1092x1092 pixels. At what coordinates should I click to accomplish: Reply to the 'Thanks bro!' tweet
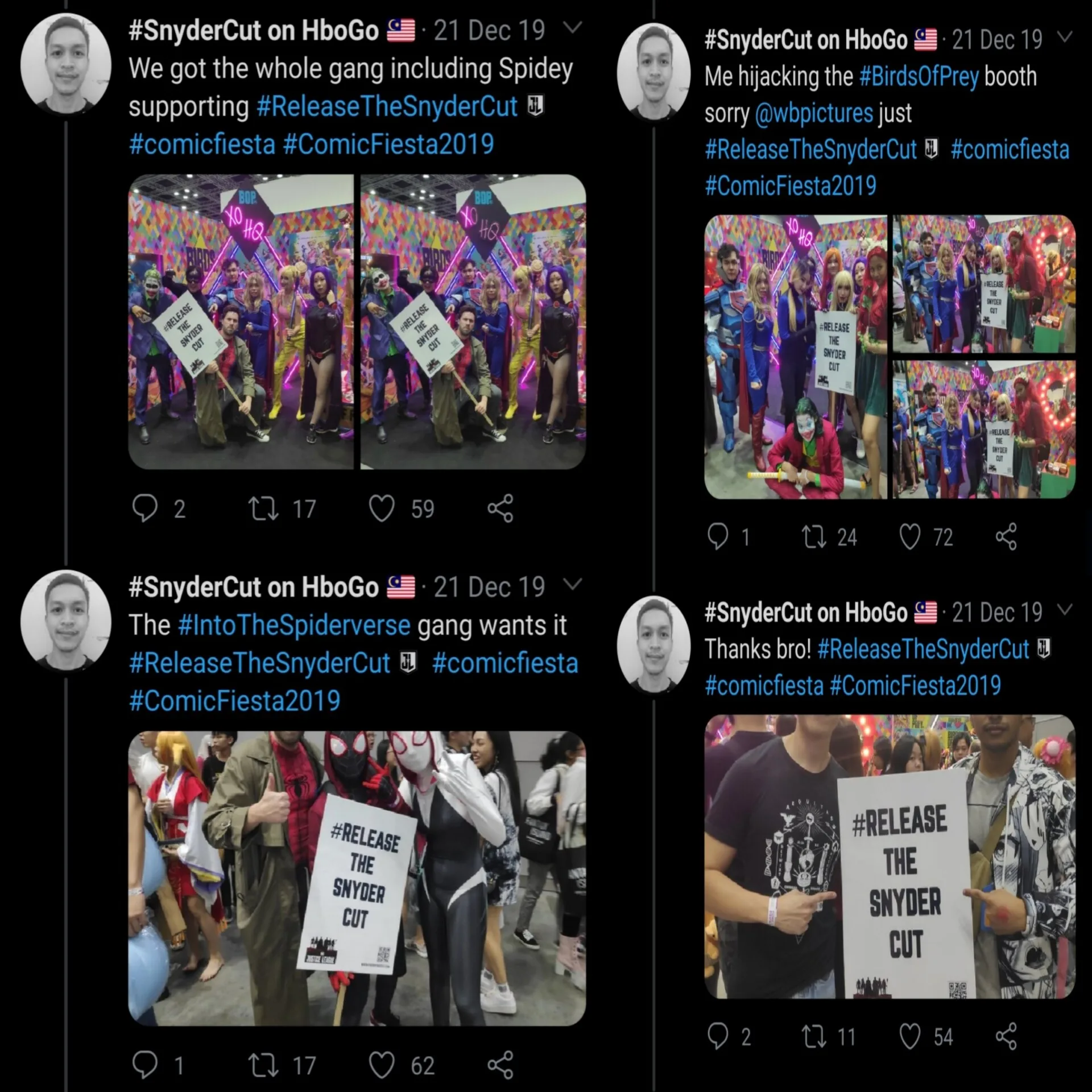tap(717, 1036)
